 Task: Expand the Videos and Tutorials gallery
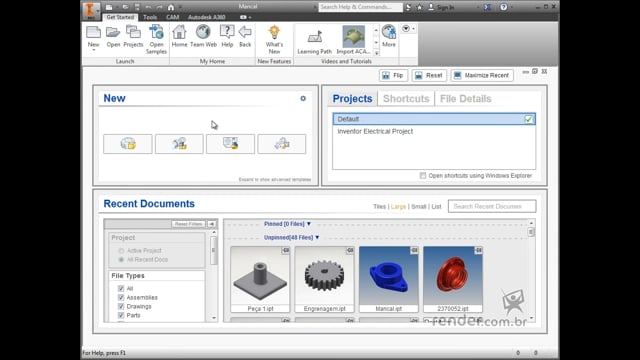point(376,53)
